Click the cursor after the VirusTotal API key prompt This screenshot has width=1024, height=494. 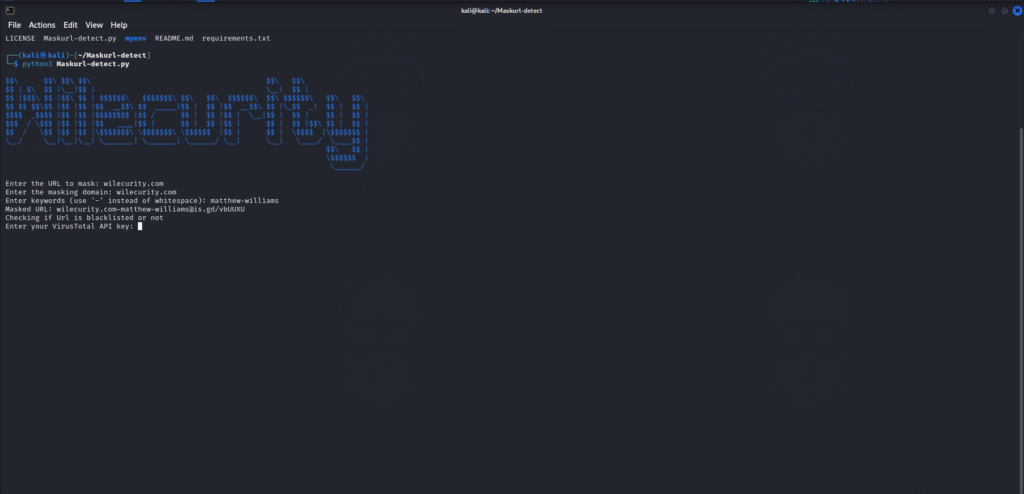pos(141,226)
